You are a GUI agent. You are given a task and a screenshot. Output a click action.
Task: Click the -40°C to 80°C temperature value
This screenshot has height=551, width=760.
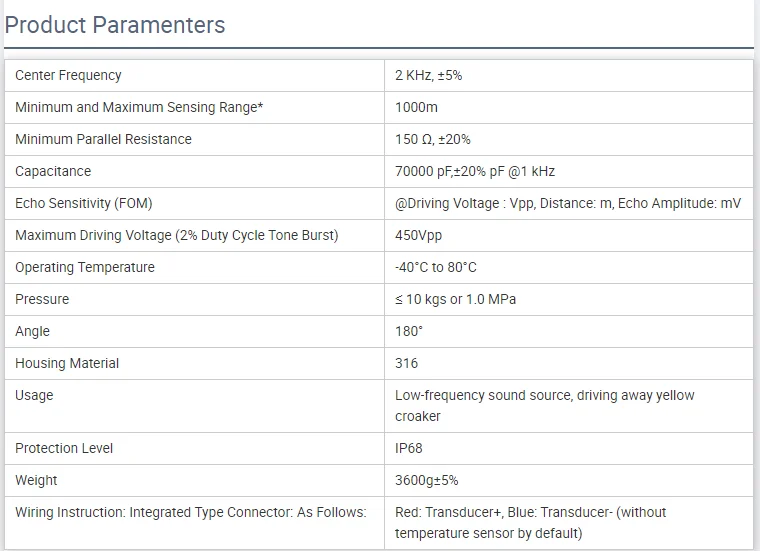(x=436, y=267)
